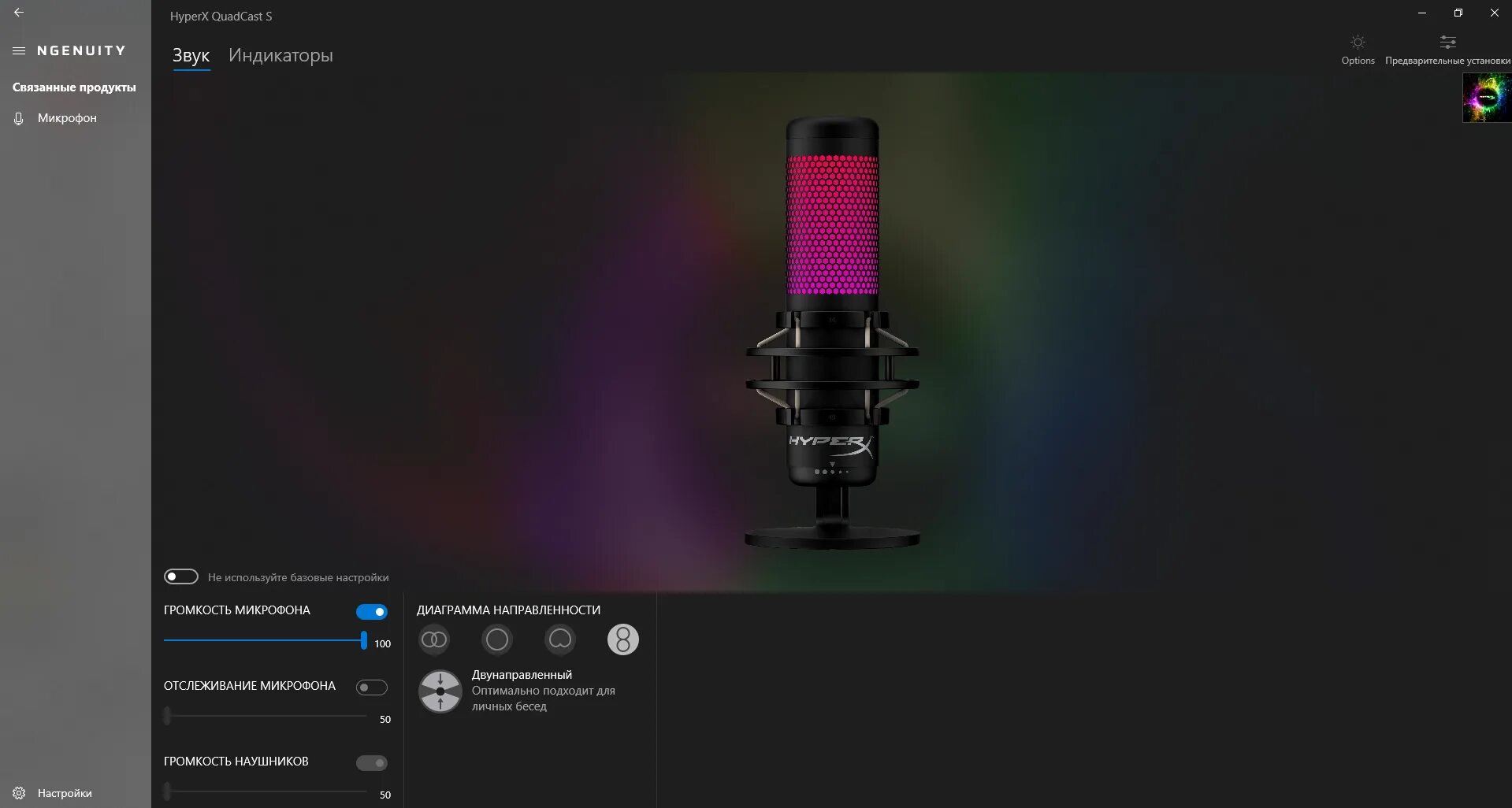The height and width of the screenshot is (808, 1512).
Task: Click the Связанные продукты heading
Action: [74, 87]
